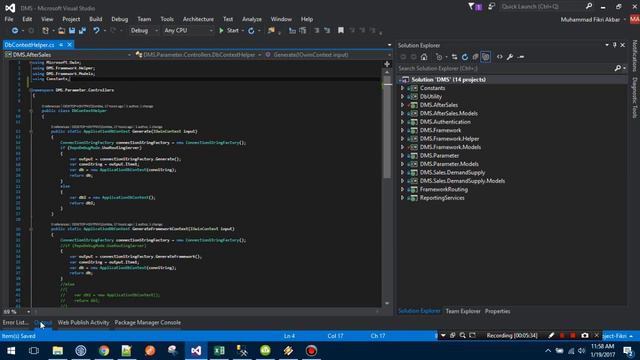Expand the DMS.Framework project node
This screenshot has width=640, height=360.
pos(402,130)
